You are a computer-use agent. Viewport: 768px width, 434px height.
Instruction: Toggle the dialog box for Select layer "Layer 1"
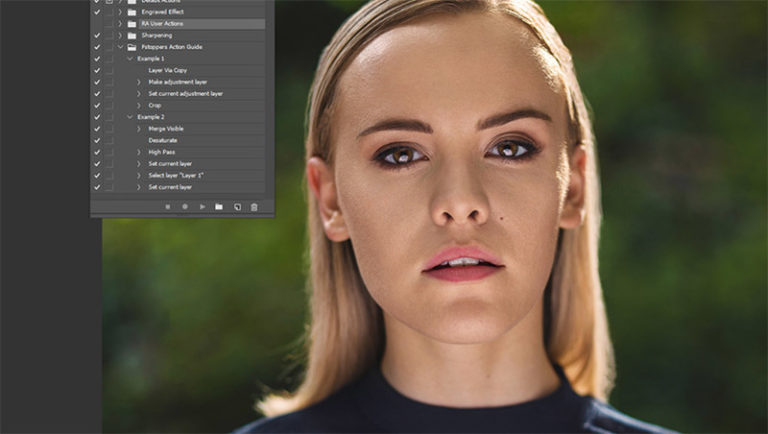click(x=109, y=175)
